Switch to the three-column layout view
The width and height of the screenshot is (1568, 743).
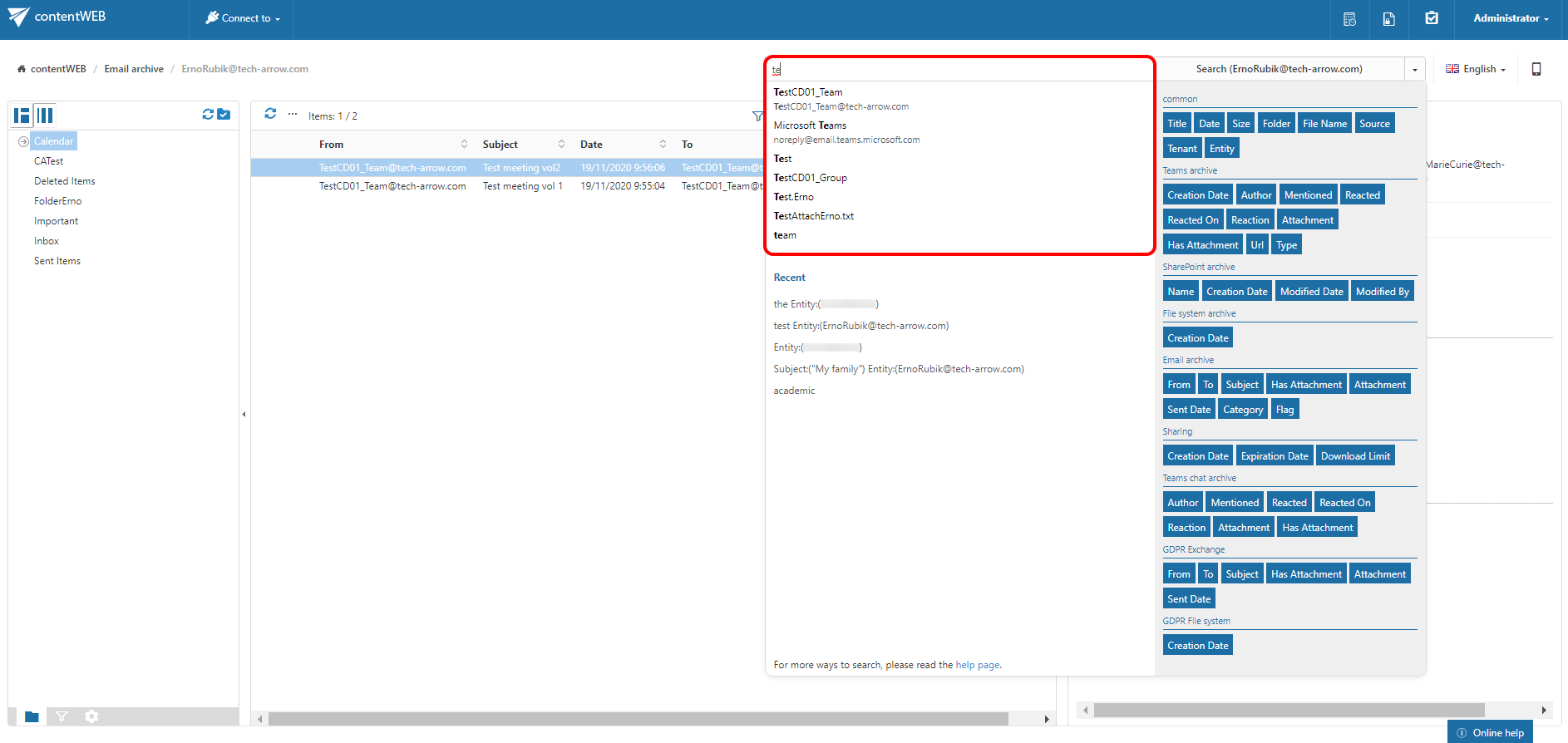pyautogui.click(x=45, y=116)
